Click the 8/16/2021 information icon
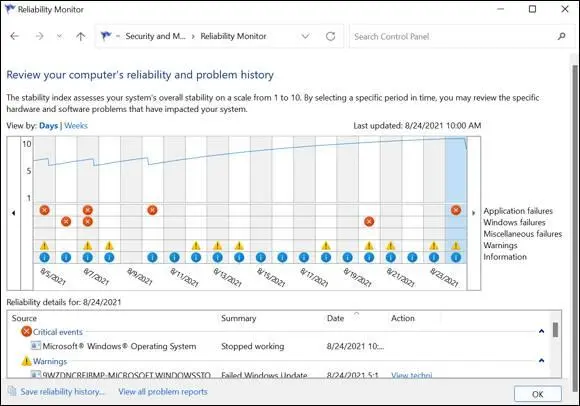580x406 pixels. (x=282, y=257)
